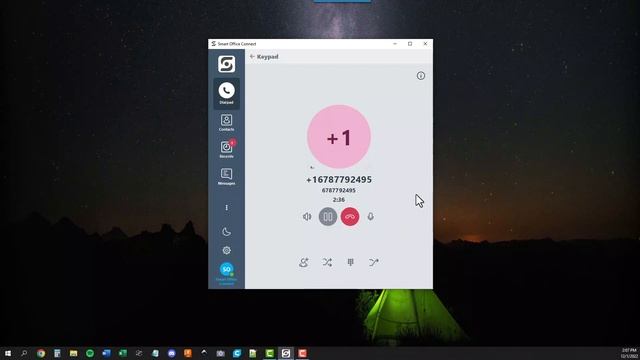Click the call timer 2:36
The height and width of the screenshot is (360, 640).
339,200
